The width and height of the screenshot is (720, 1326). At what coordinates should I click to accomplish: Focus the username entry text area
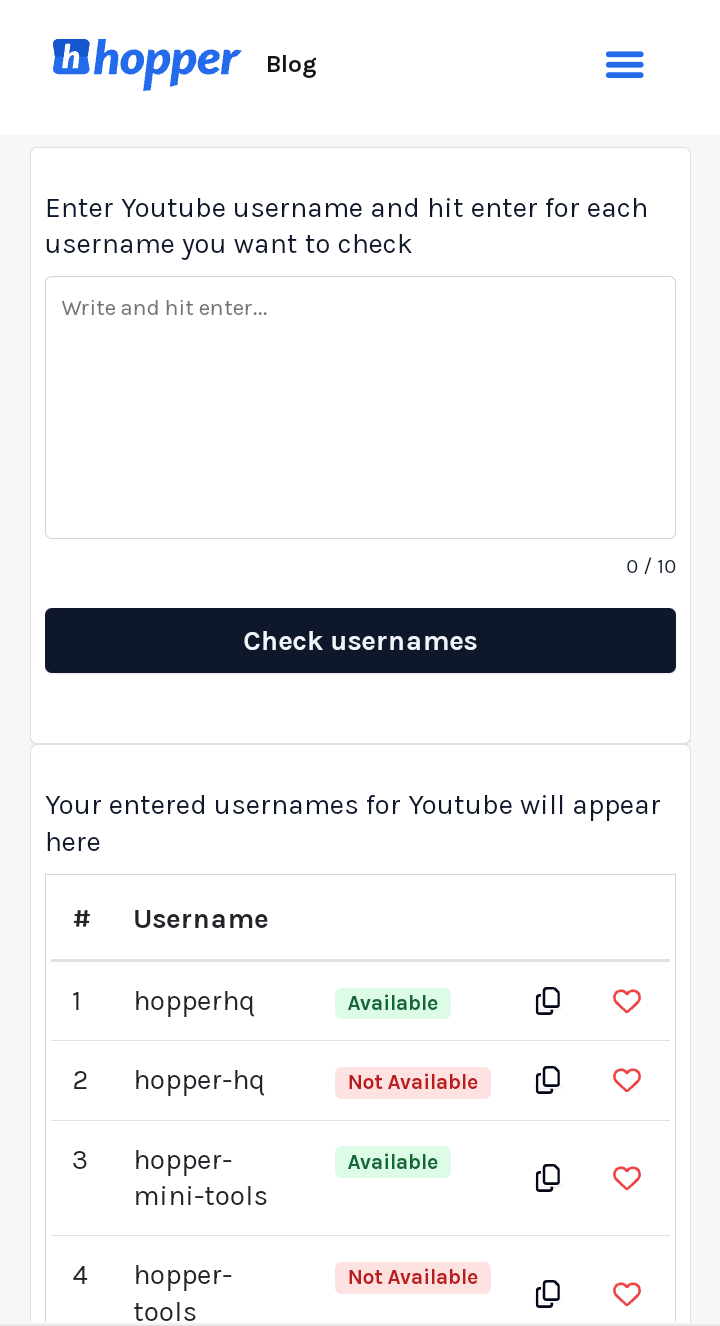[360, 407]
